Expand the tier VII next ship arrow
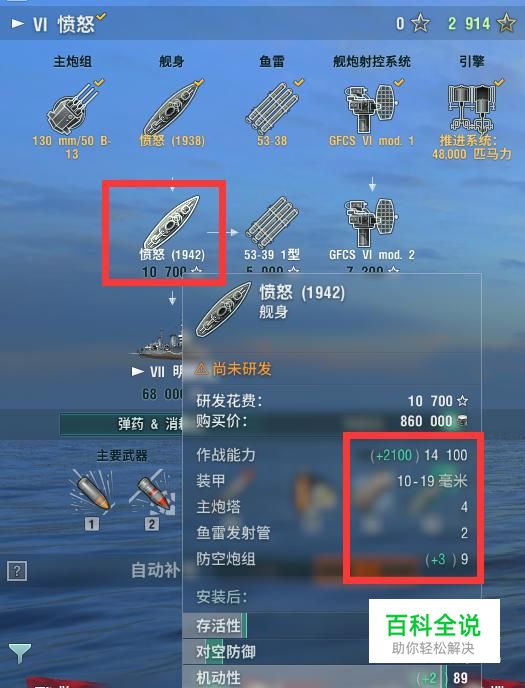The image size is (525, 688). 138,372
